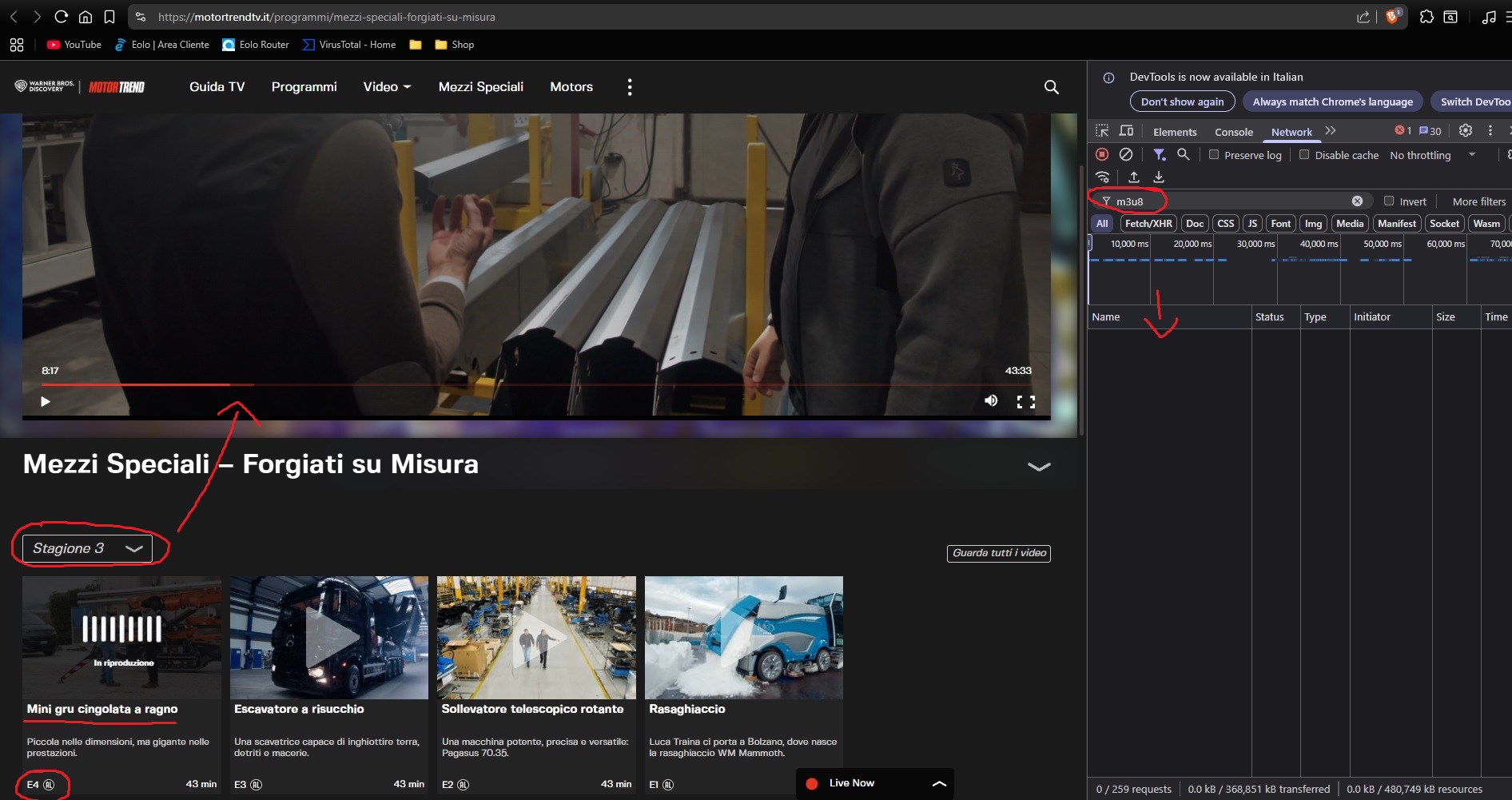Expand the Video navigation menu
1512x800 pixels.
click(387, 87)
